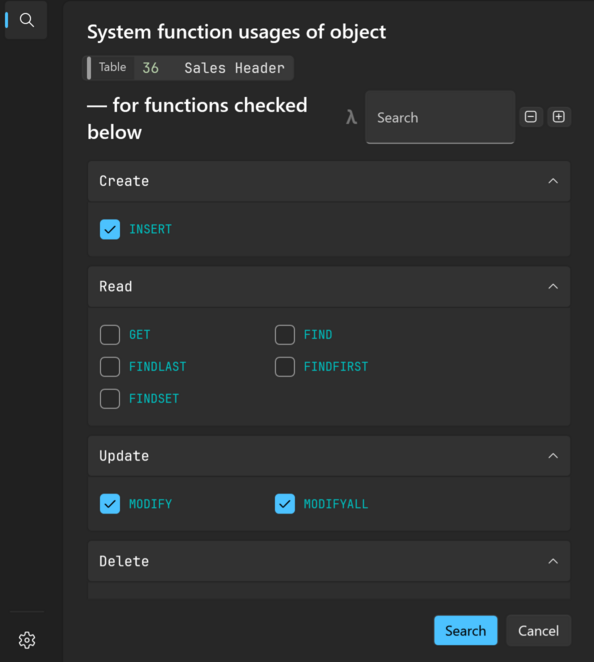The height and width of the screenshot is (662, 594).
Task: Check the FIND checkbox
Action: pos(285,335)
